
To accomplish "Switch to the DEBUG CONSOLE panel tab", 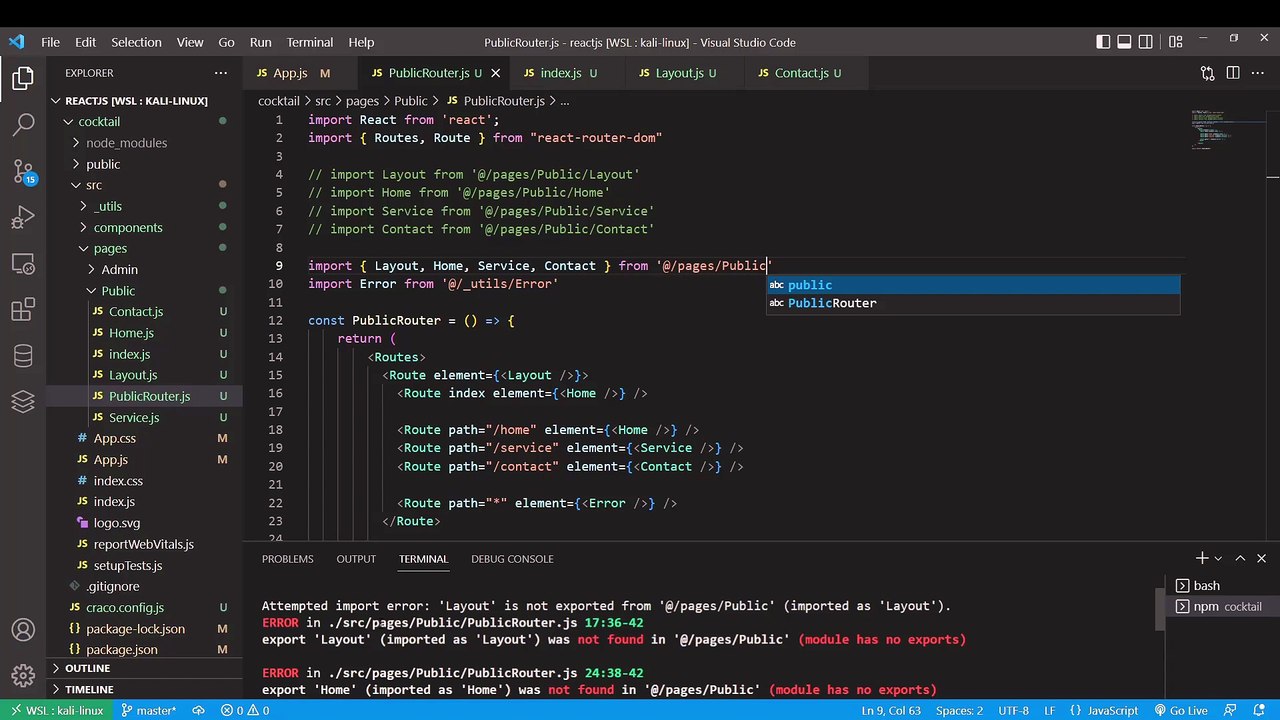I will [x=512, y=558].
